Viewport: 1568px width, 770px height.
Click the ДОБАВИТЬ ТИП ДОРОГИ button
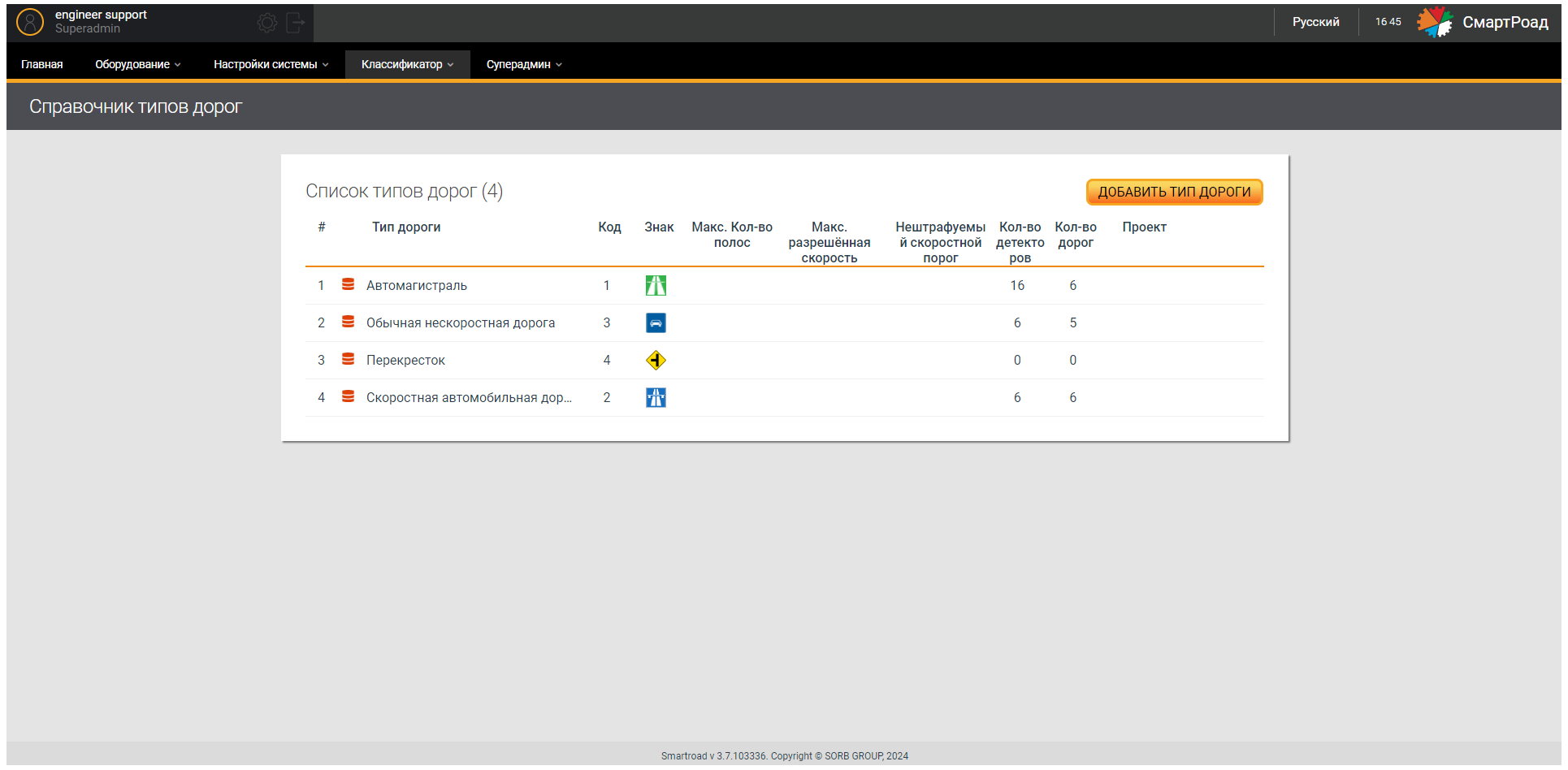(1175, 192)
